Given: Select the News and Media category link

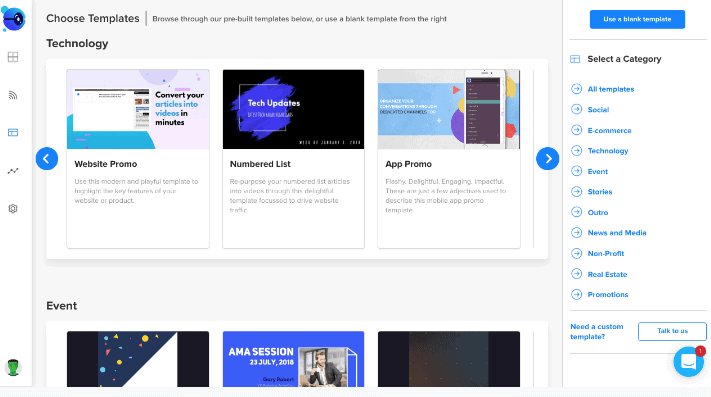Looking at the screenshot, I should click(617, 233).
